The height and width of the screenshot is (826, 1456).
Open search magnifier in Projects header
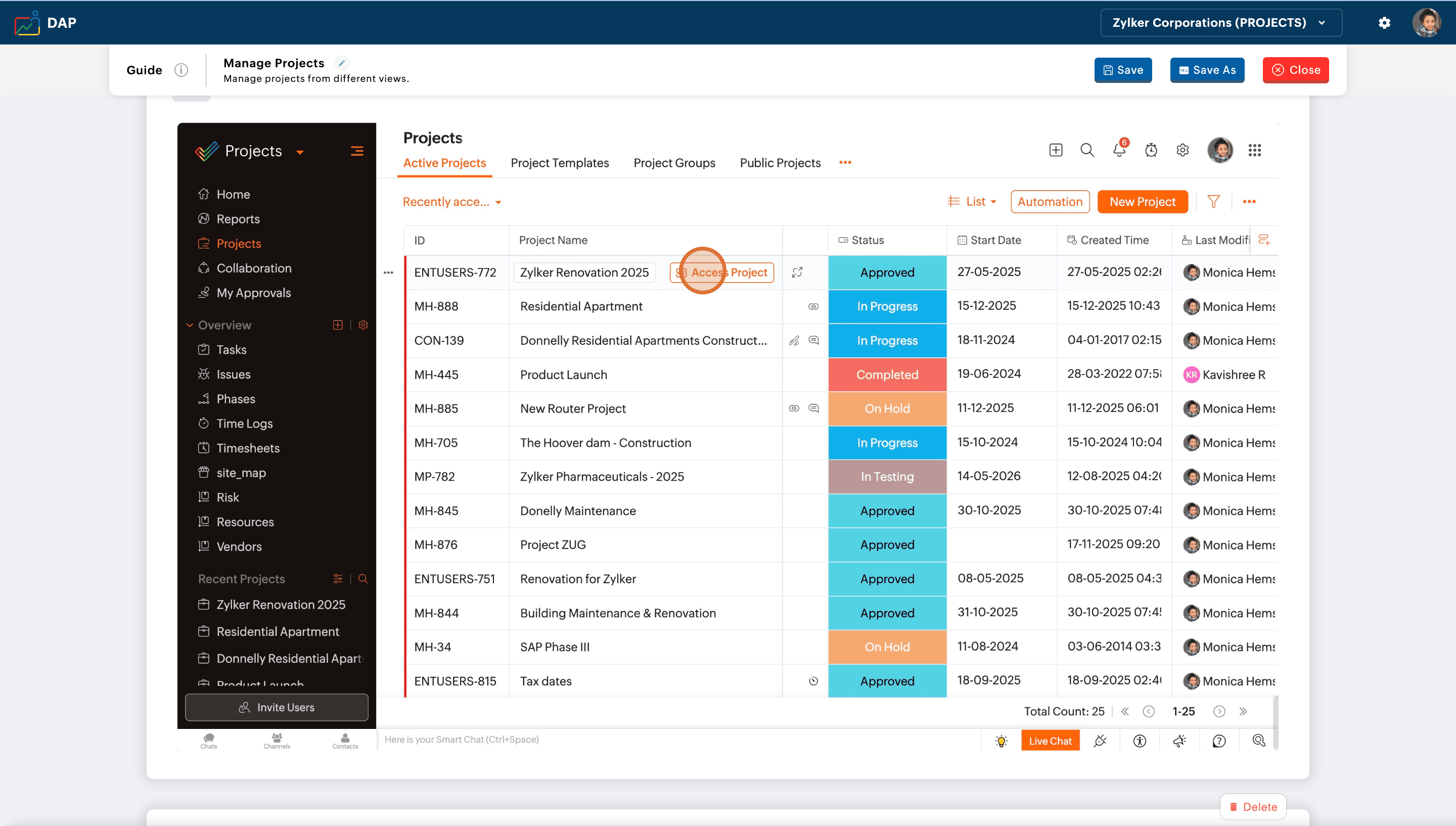coord(1087,150)
